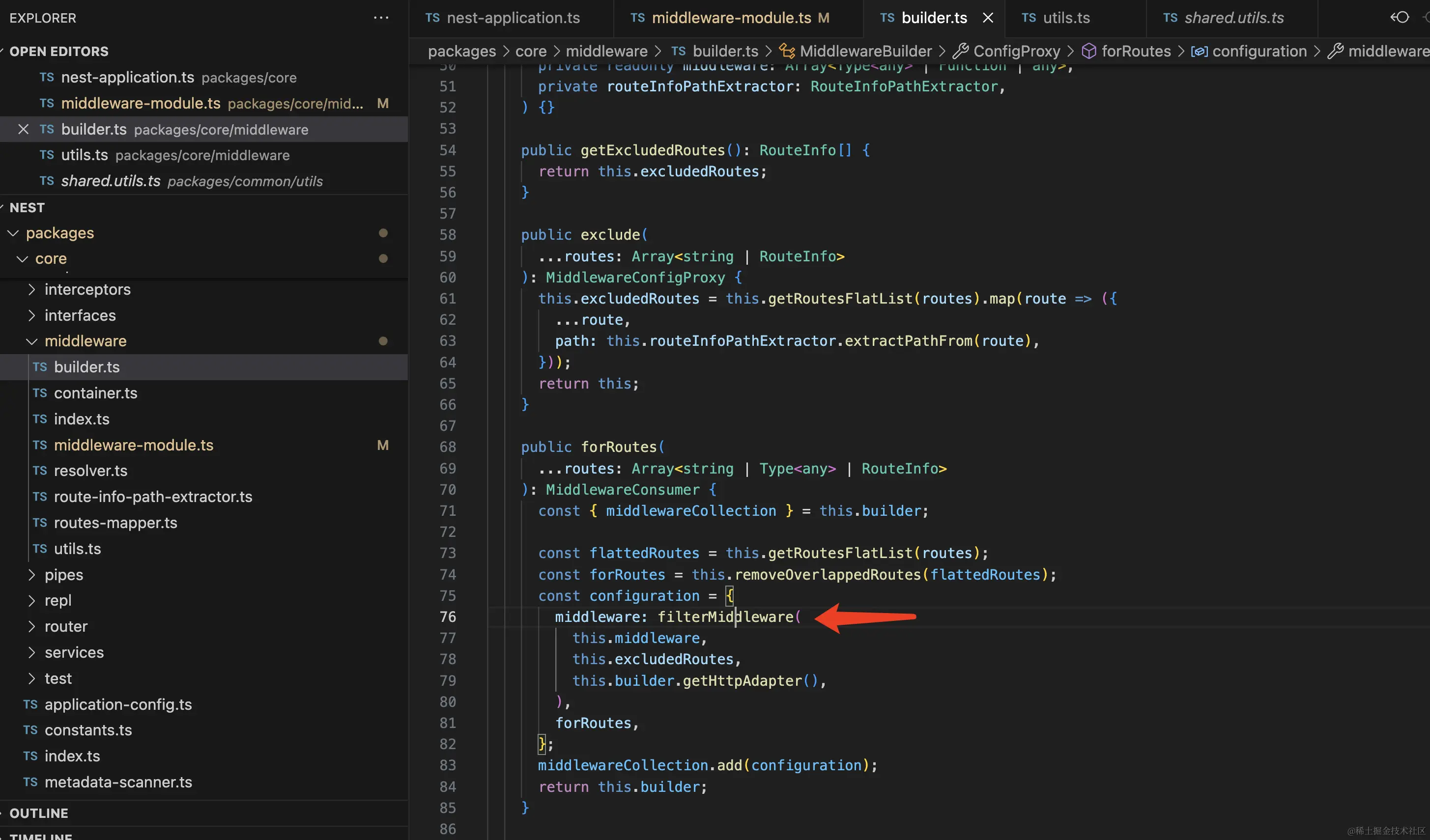Click packages breadcrumb segment
This screenshot has width=1430, height=840.
point(461,51)
